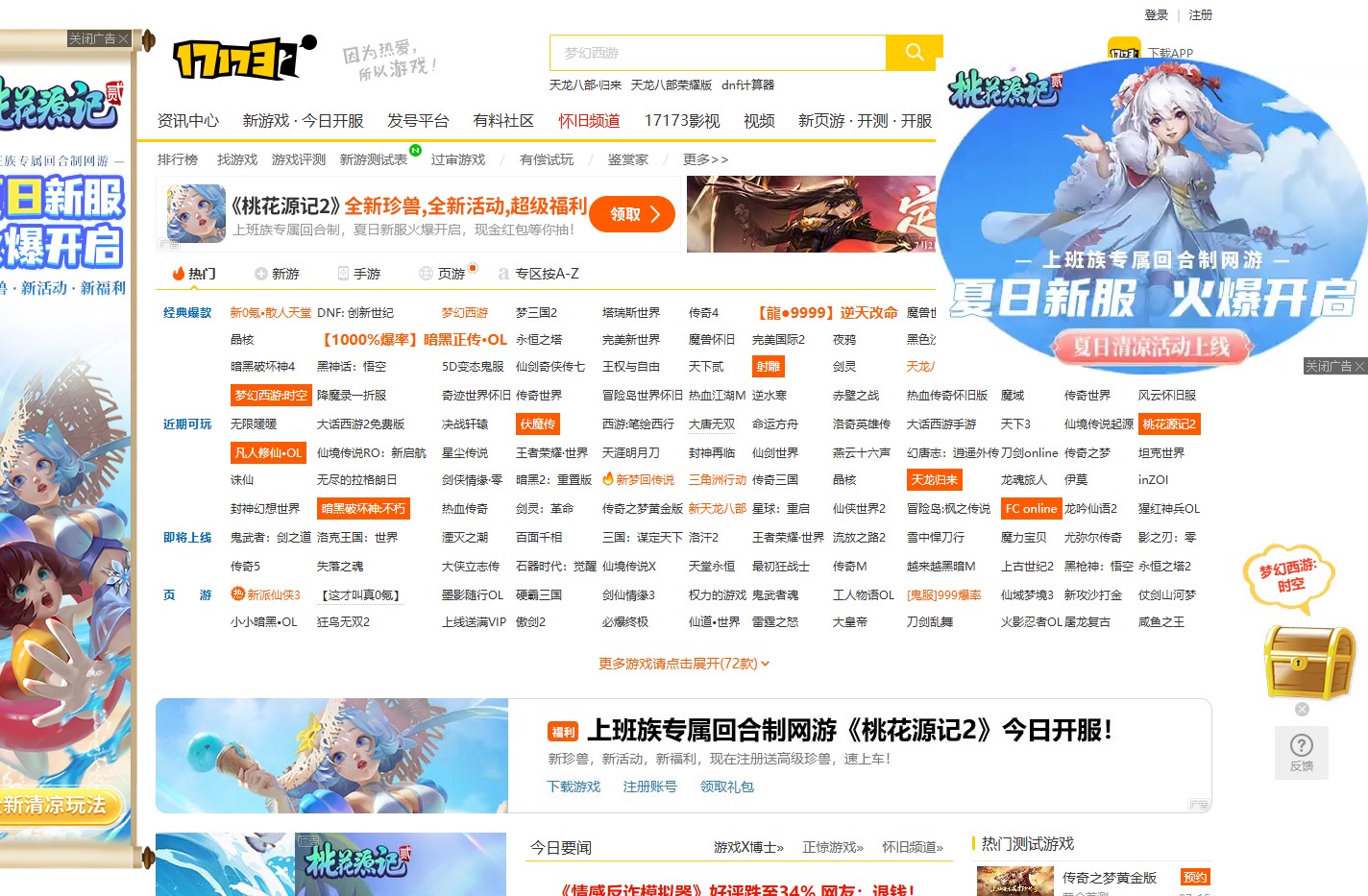Click the 梦幻西游:时空 floating badge
This screenshot has width=1368, height=896.
click(1288, 579)
